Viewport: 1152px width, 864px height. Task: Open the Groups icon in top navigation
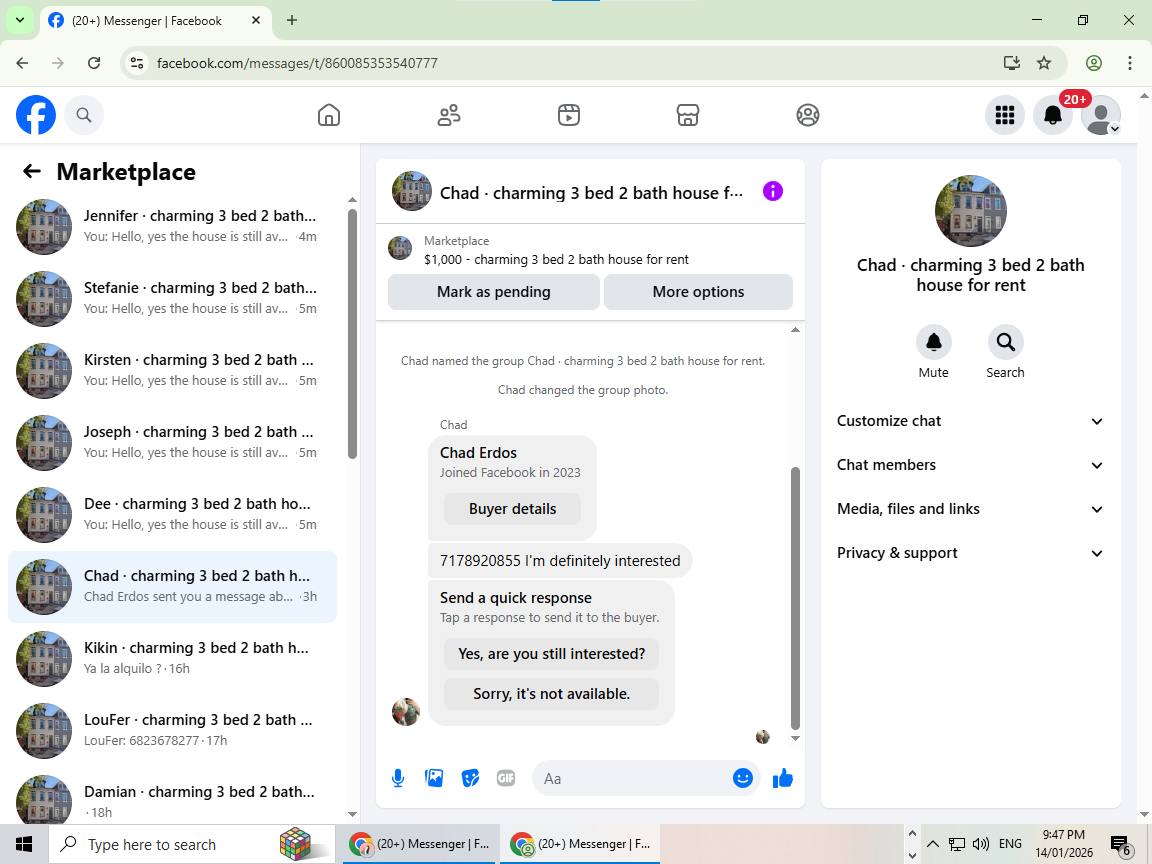click(807, 115)
